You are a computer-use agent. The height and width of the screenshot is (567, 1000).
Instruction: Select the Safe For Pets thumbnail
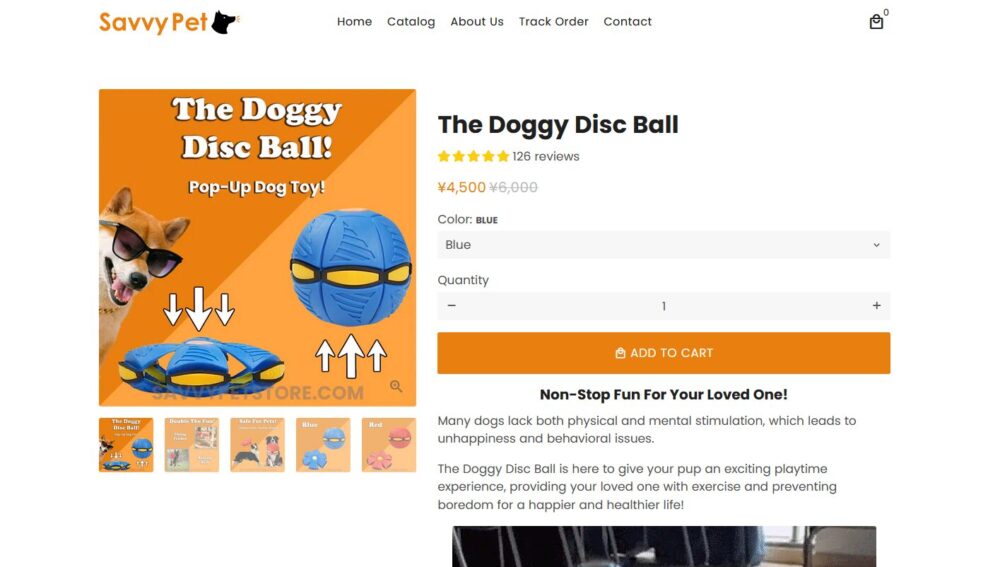[258, 445]
